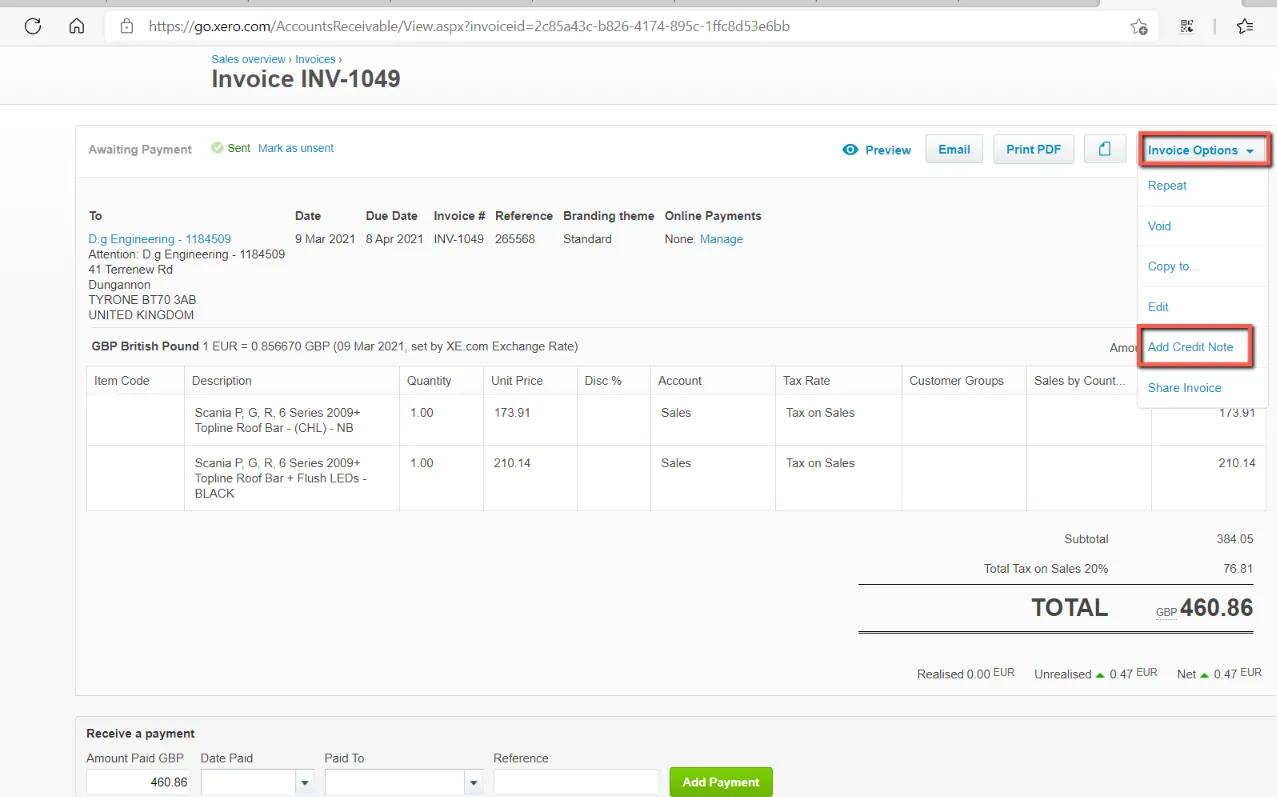Click unit price 173.91
1277x797 pixels.
click(x=512, y=413)
